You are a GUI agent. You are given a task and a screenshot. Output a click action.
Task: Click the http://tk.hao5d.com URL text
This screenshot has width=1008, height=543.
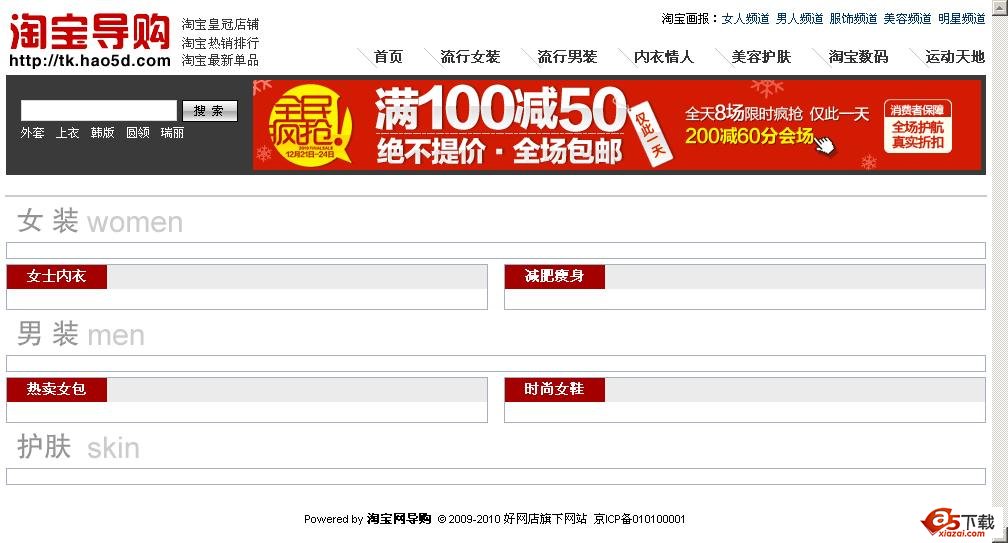(90, 60)
